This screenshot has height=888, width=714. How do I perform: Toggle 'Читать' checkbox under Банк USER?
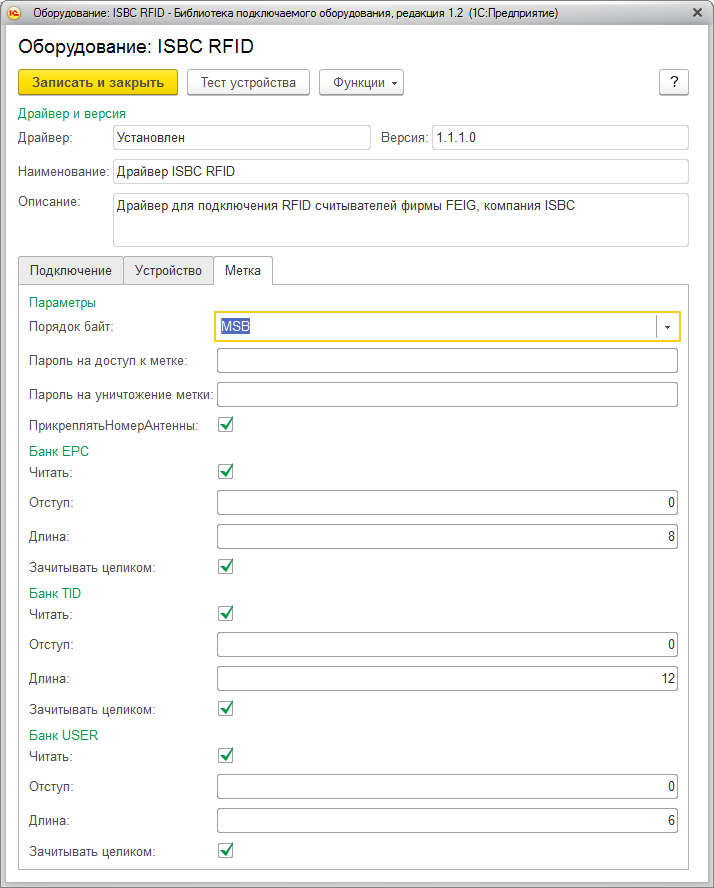226,756
